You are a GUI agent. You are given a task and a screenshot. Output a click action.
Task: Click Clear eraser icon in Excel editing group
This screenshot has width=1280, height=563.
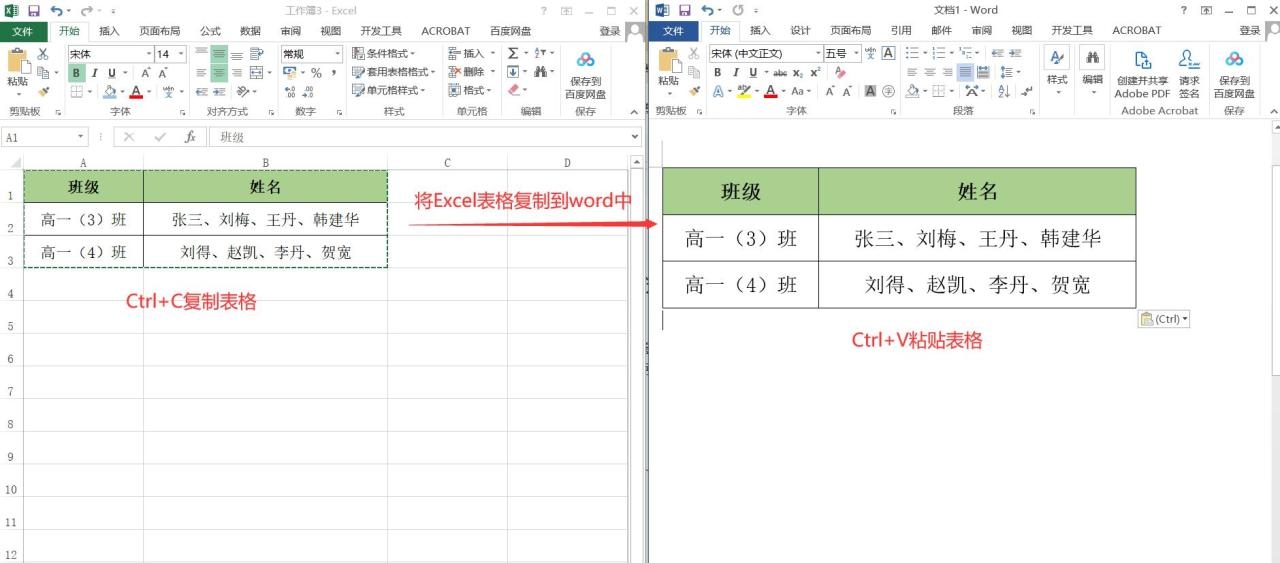(514, 90)
